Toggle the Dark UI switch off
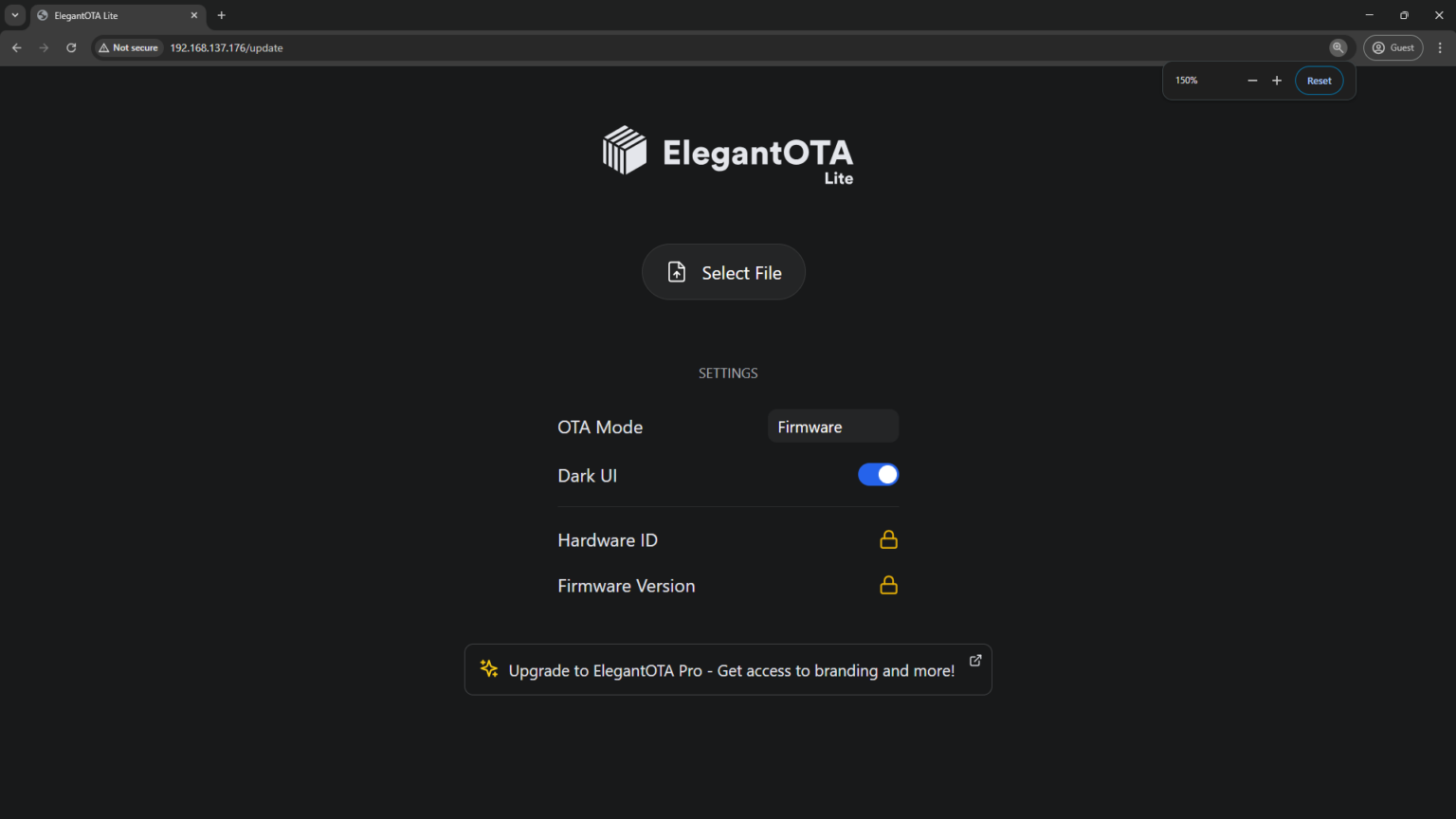Screen dimensions: 1456x819 point(878,475)
